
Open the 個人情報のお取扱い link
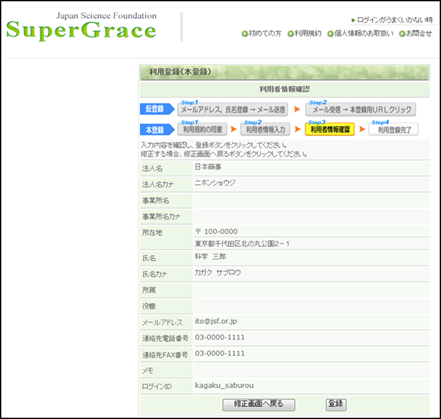(x=364, y=33)
